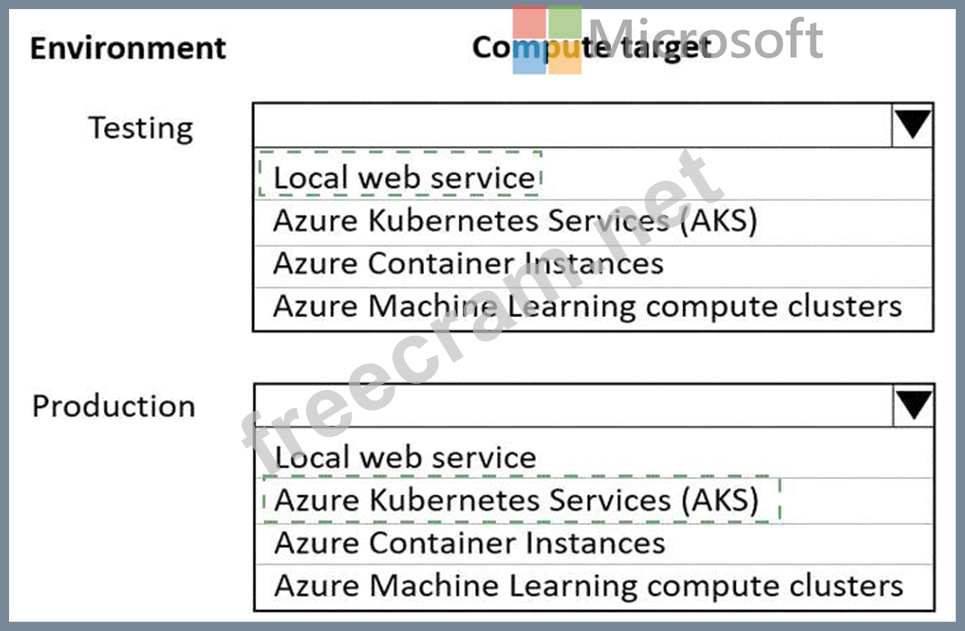
Task: Open the Testing dropdown arrow
Action: pos(912,125)
